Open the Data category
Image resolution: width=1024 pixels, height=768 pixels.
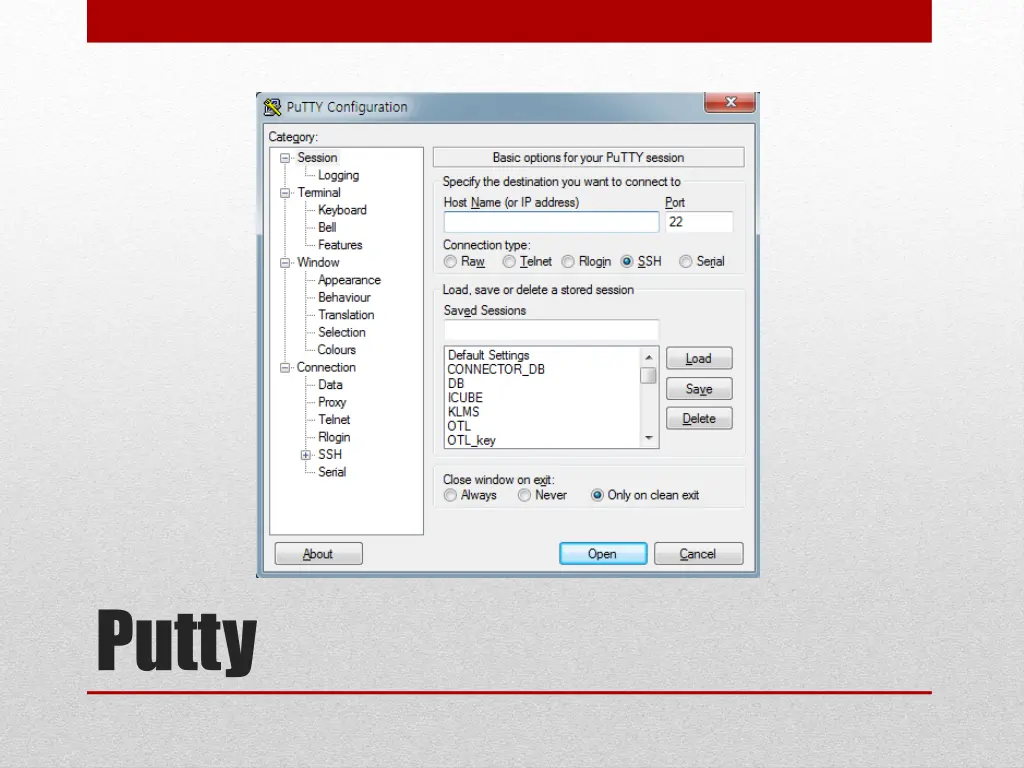(330, 385)
